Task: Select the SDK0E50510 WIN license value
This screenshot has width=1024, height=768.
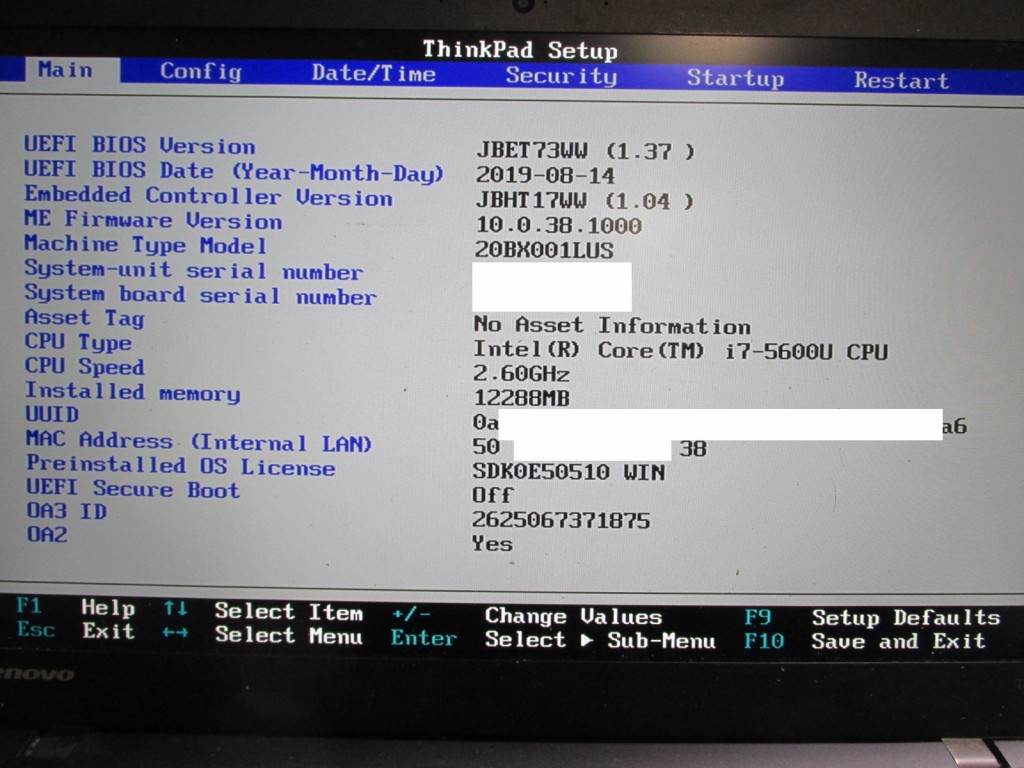Action: 568,472
